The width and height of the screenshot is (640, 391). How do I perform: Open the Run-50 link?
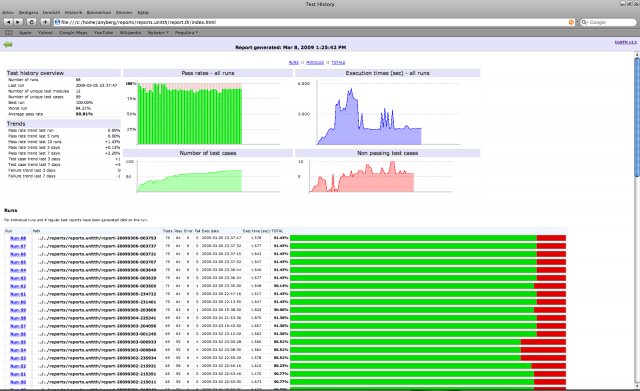(x=18, y=382)
